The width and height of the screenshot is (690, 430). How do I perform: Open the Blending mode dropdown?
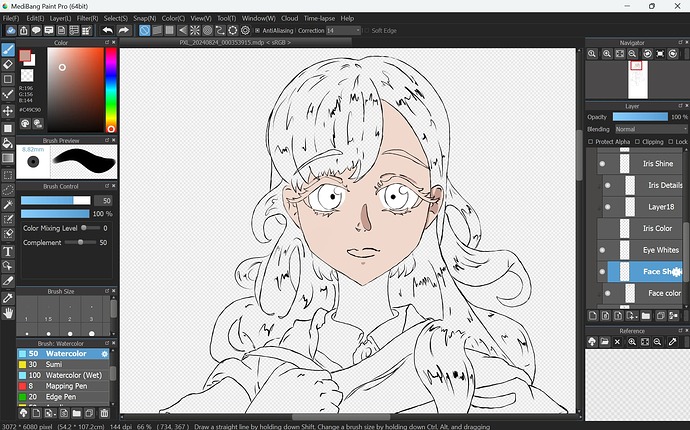point(650,129)
